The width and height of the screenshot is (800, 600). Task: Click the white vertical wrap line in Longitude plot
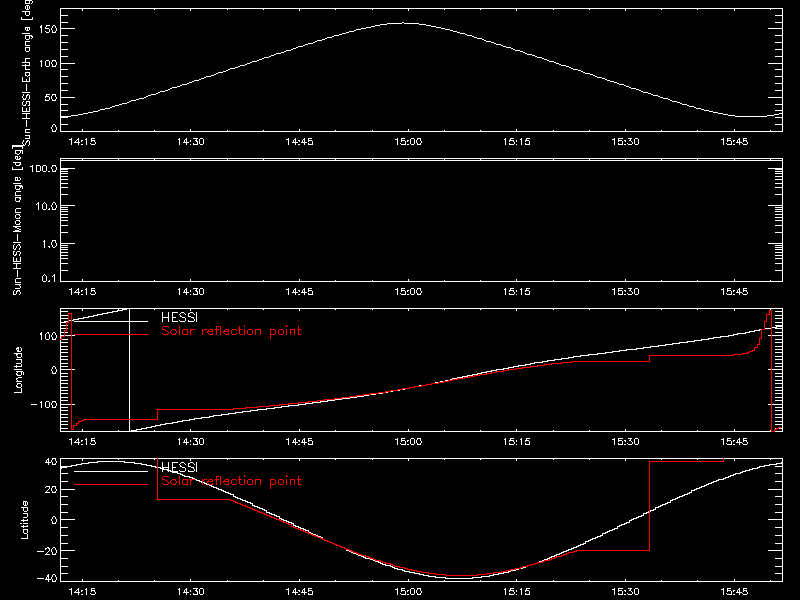[130, 370]
